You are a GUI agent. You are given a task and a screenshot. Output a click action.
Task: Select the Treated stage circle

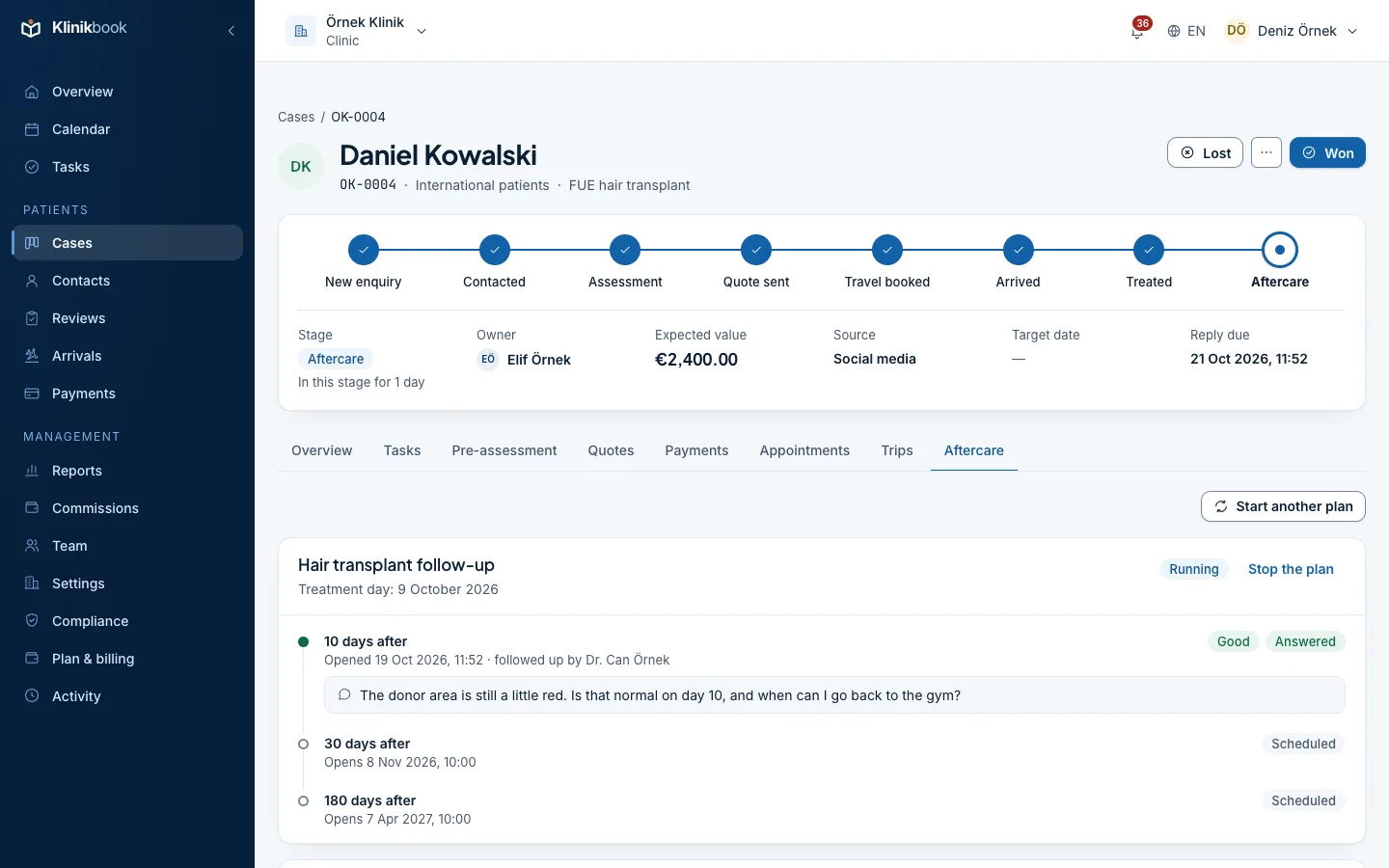tap(1149, 250)
